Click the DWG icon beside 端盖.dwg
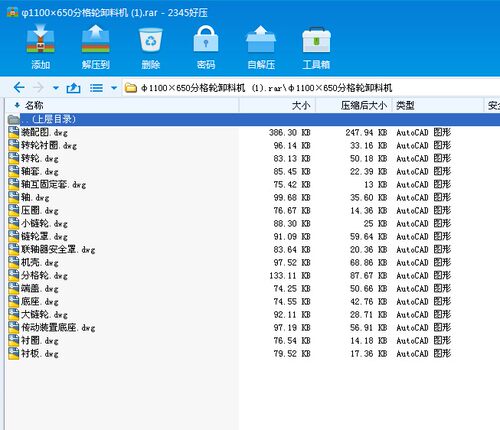Screen dimensions: 500x430 (14, 289)
